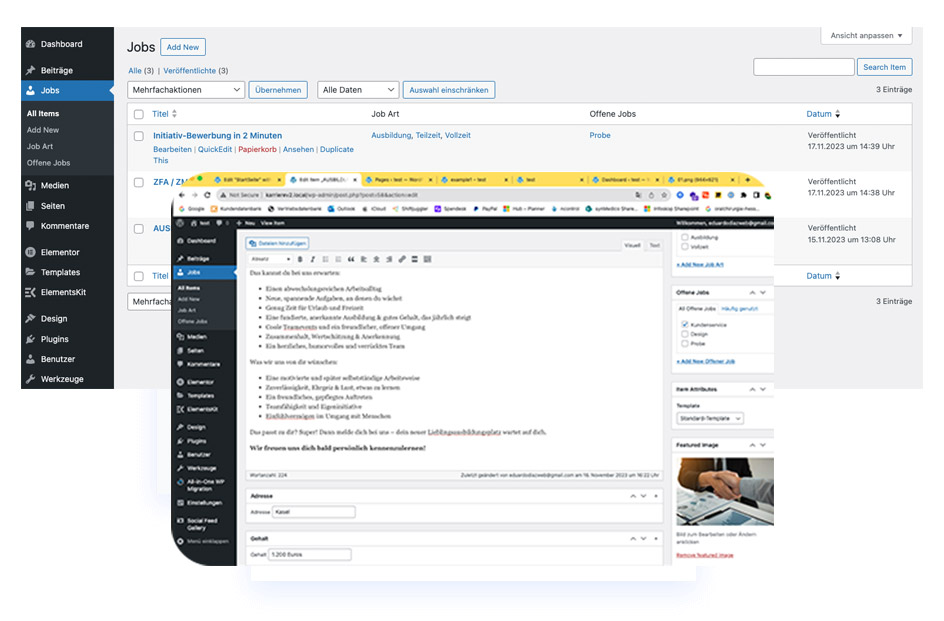This screenshot has height=621, width=944.
Task: Click the Add New button beside Jobs heading
Action: tap(183, 47)
